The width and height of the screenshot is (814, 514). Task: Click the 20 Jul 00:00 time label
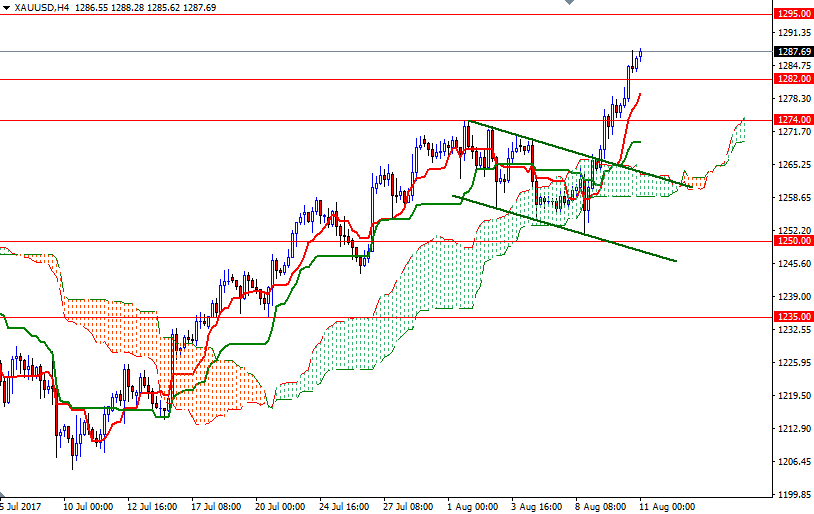pyautogui.click(x=280, y=507)
